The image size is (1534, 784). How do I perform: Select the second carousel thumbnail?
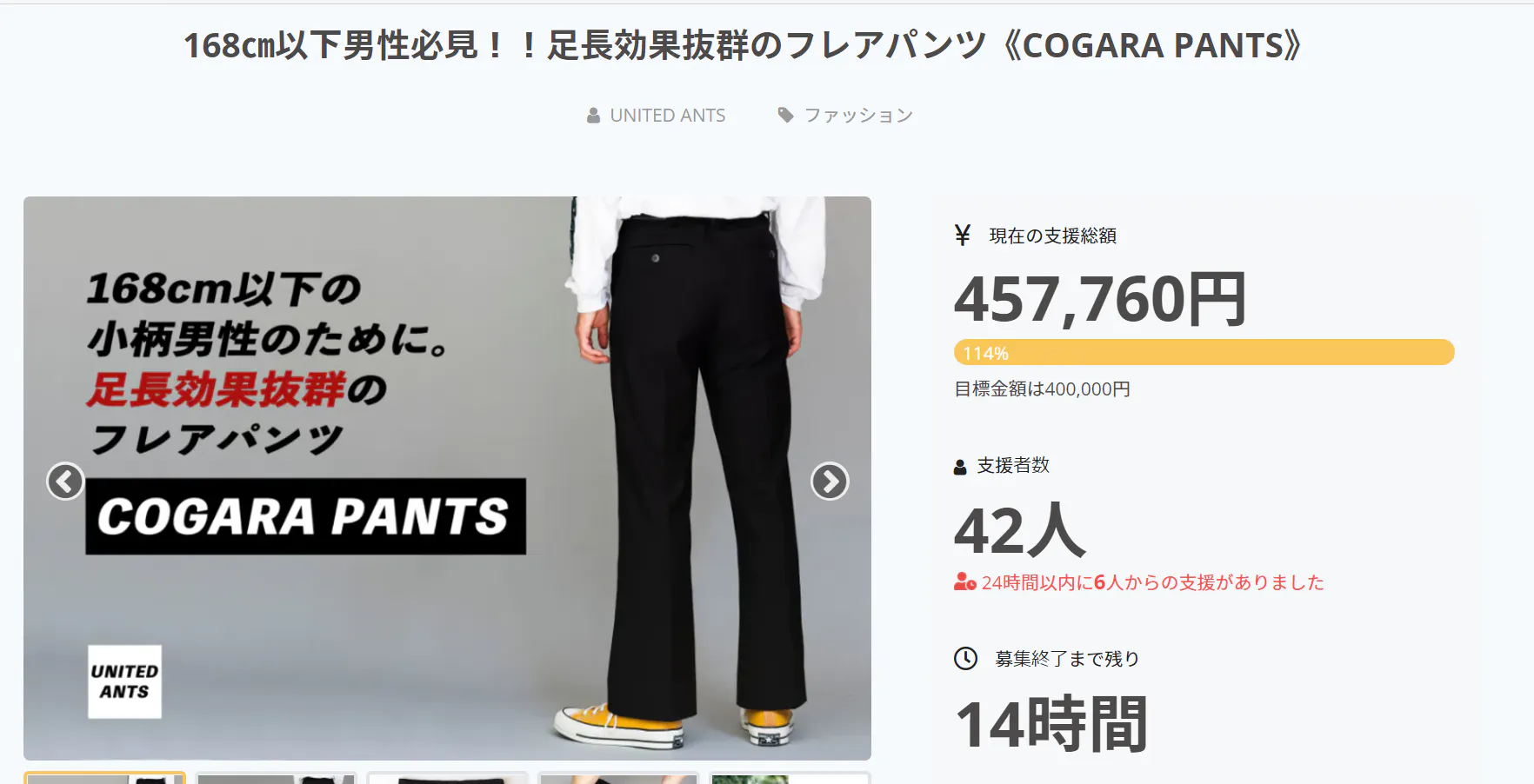pyautogui.click(x=276, y=778)
